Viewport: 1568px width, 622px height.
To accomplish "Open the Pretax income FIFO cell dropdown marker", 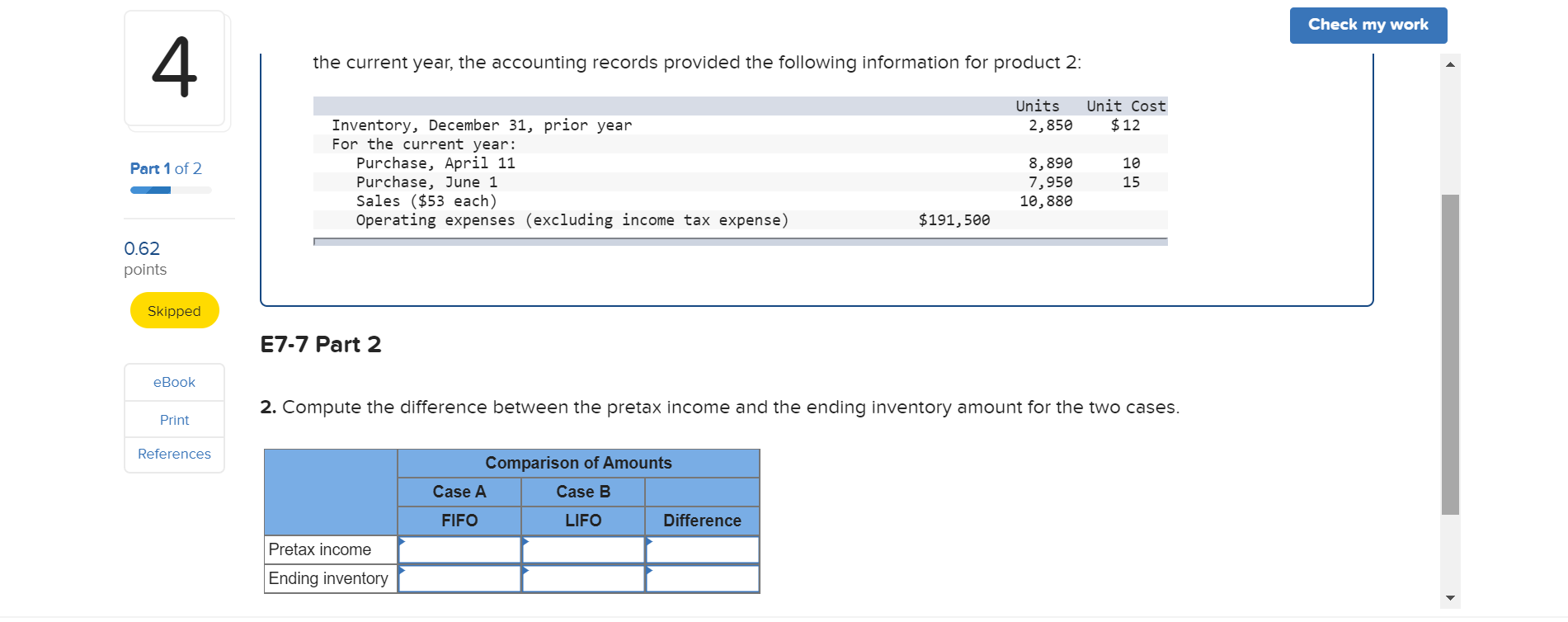I will 403,543.
